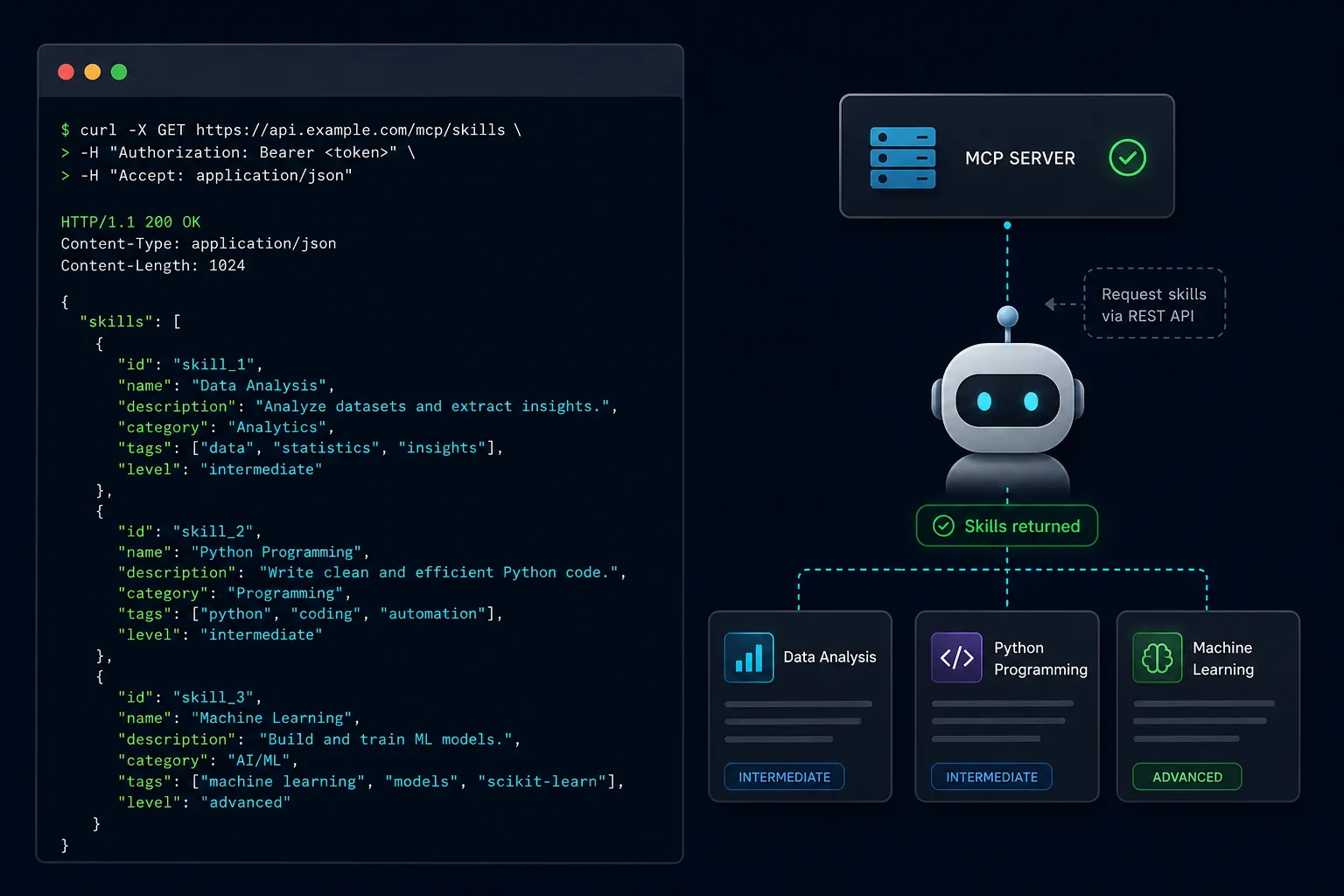This screenshot has height=896, width=1344.
Task: Open the "Data Analysis" card title
Action: pyautogui.click(x=829, y=657)
